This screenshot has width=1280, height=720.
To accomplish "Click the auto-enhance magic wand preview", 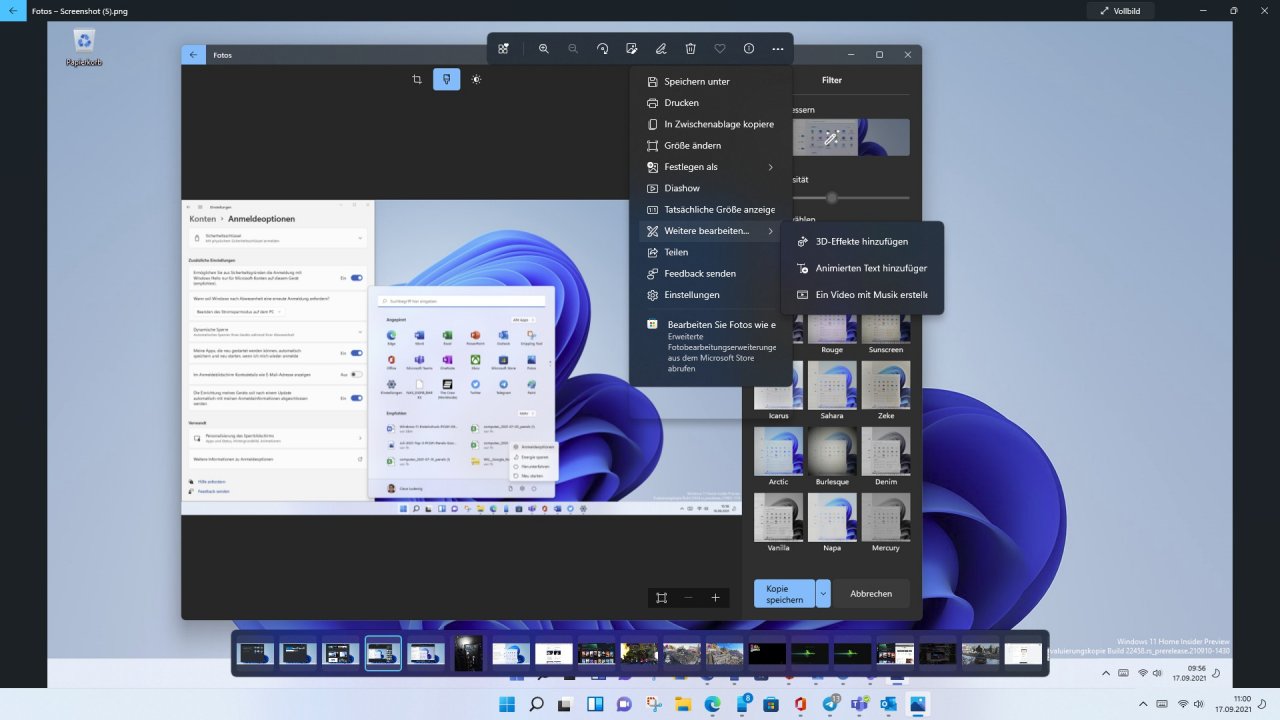I will pos(831,138).
